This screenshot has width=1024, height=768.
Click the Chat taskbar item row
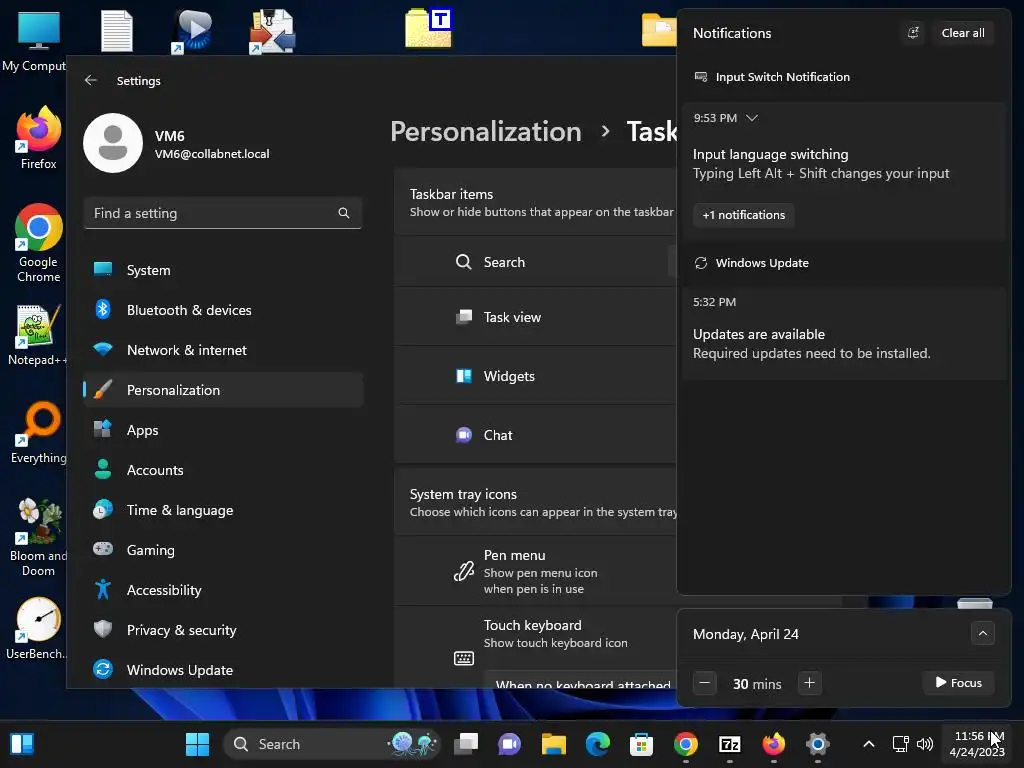pos(535,435)
